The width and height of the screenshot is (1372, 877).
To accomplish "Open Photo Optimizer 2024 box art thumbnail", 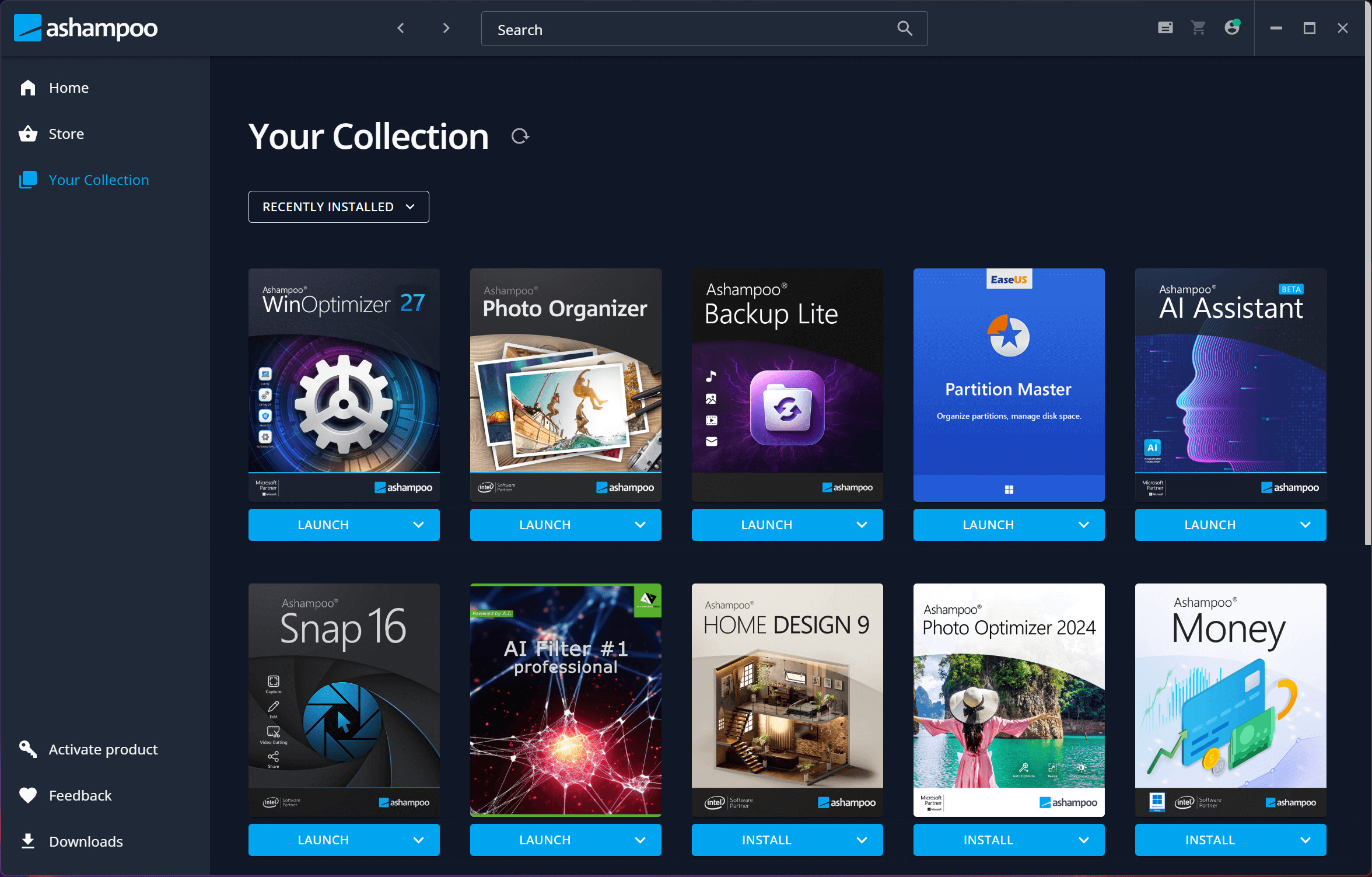I will pyautogui.click(x=1009, y=700).
